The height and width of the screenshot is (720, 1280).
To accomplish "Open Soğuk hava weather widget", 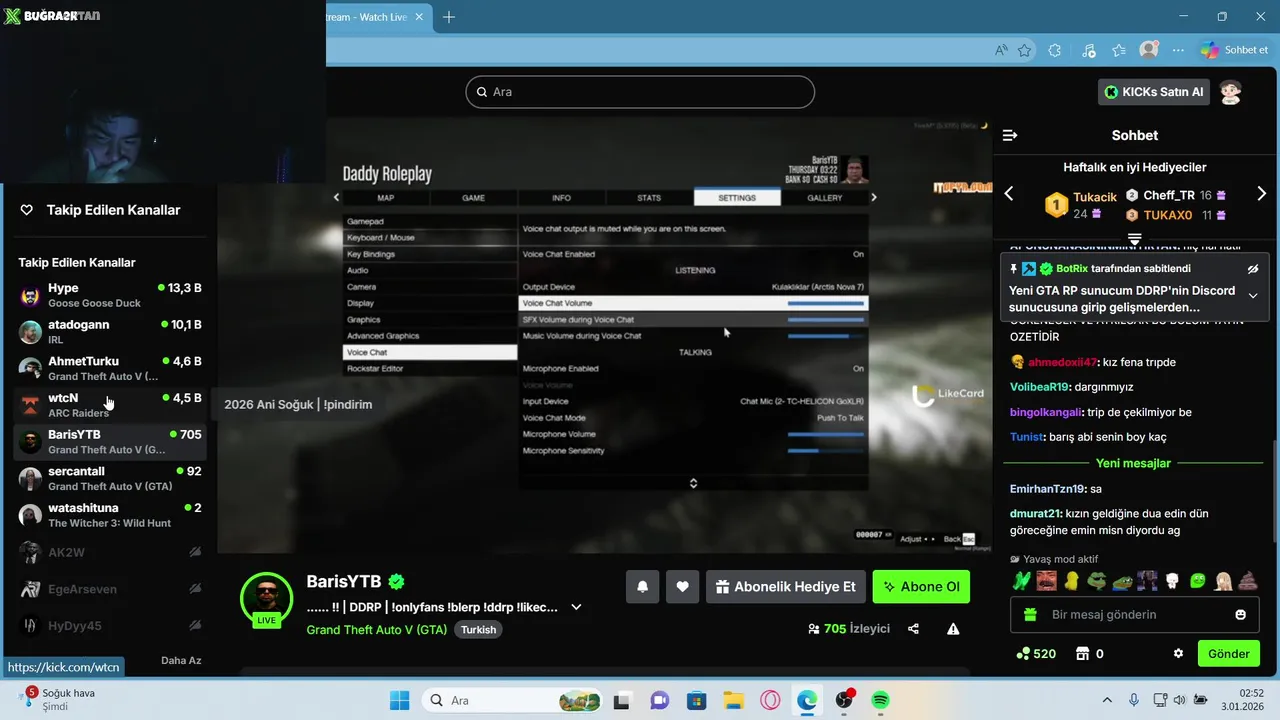I will click(x=60, y=699).
